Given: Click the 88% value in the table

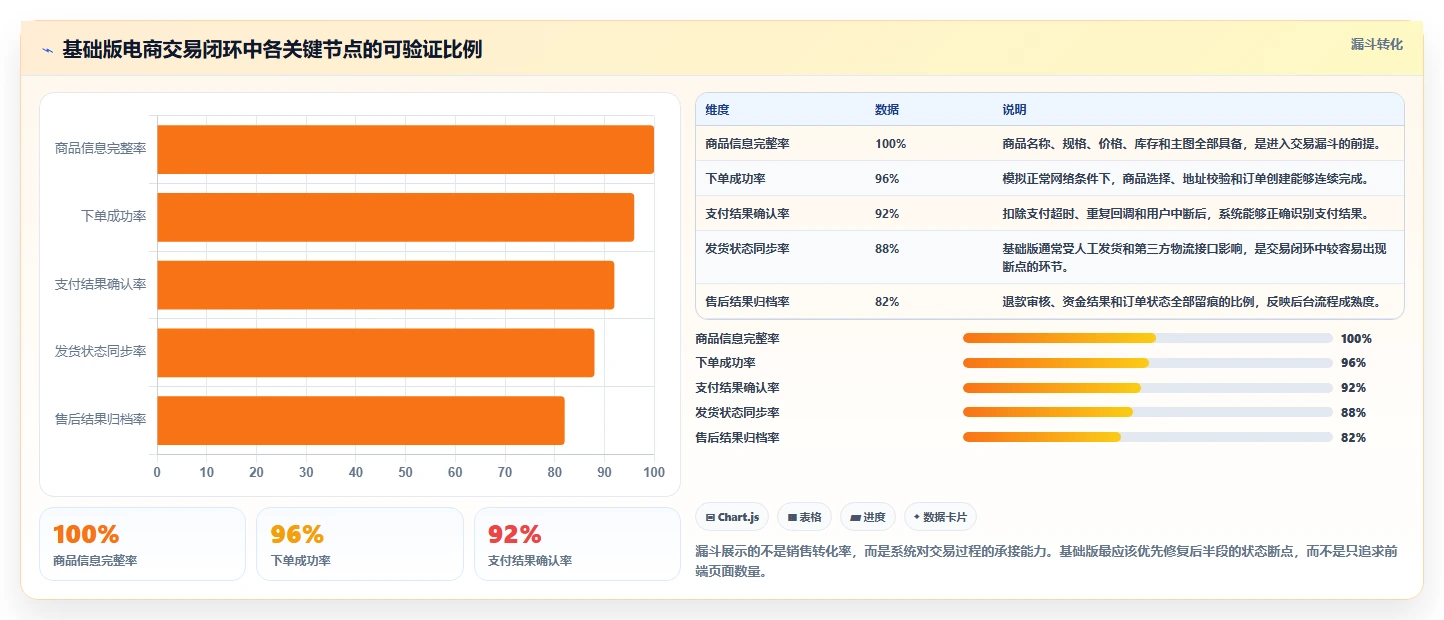Looking at the screenshot, I should [x=887, y=249].
